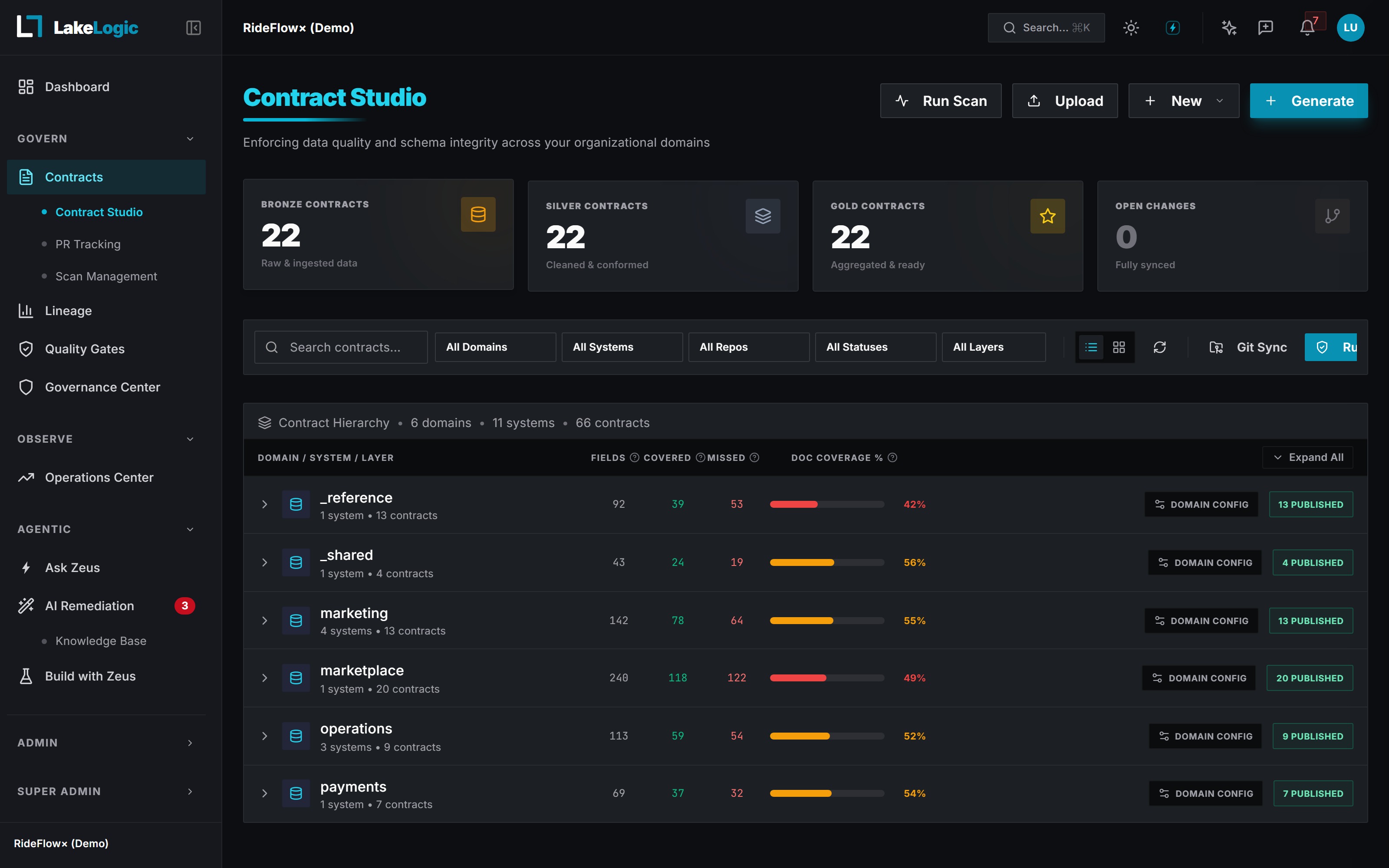
Task: Click 20 PUBLISHED badge for marketplace
Action: point(1310,678)
